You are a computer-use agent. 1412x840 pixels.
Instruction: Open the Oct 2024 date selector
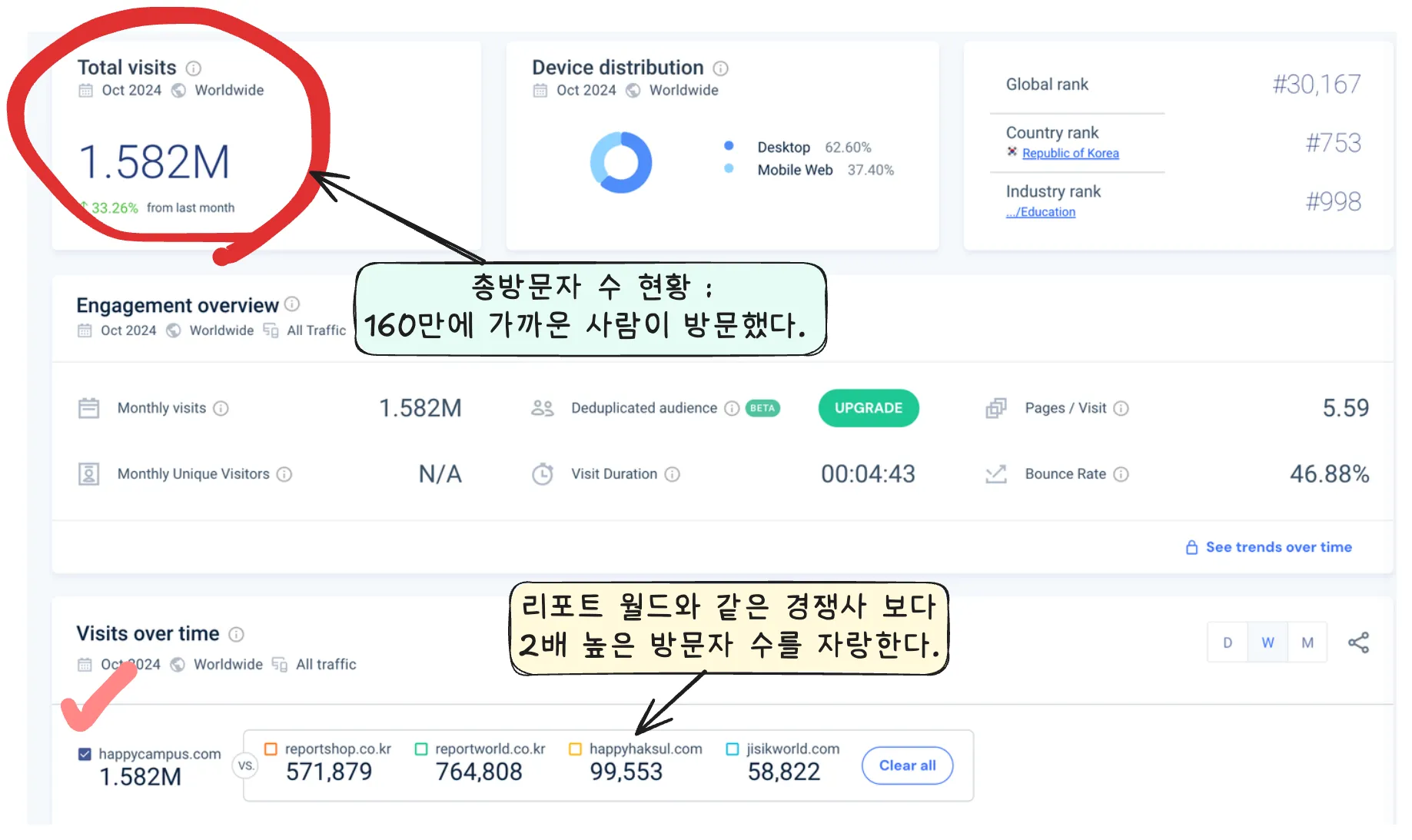(129, 330)
